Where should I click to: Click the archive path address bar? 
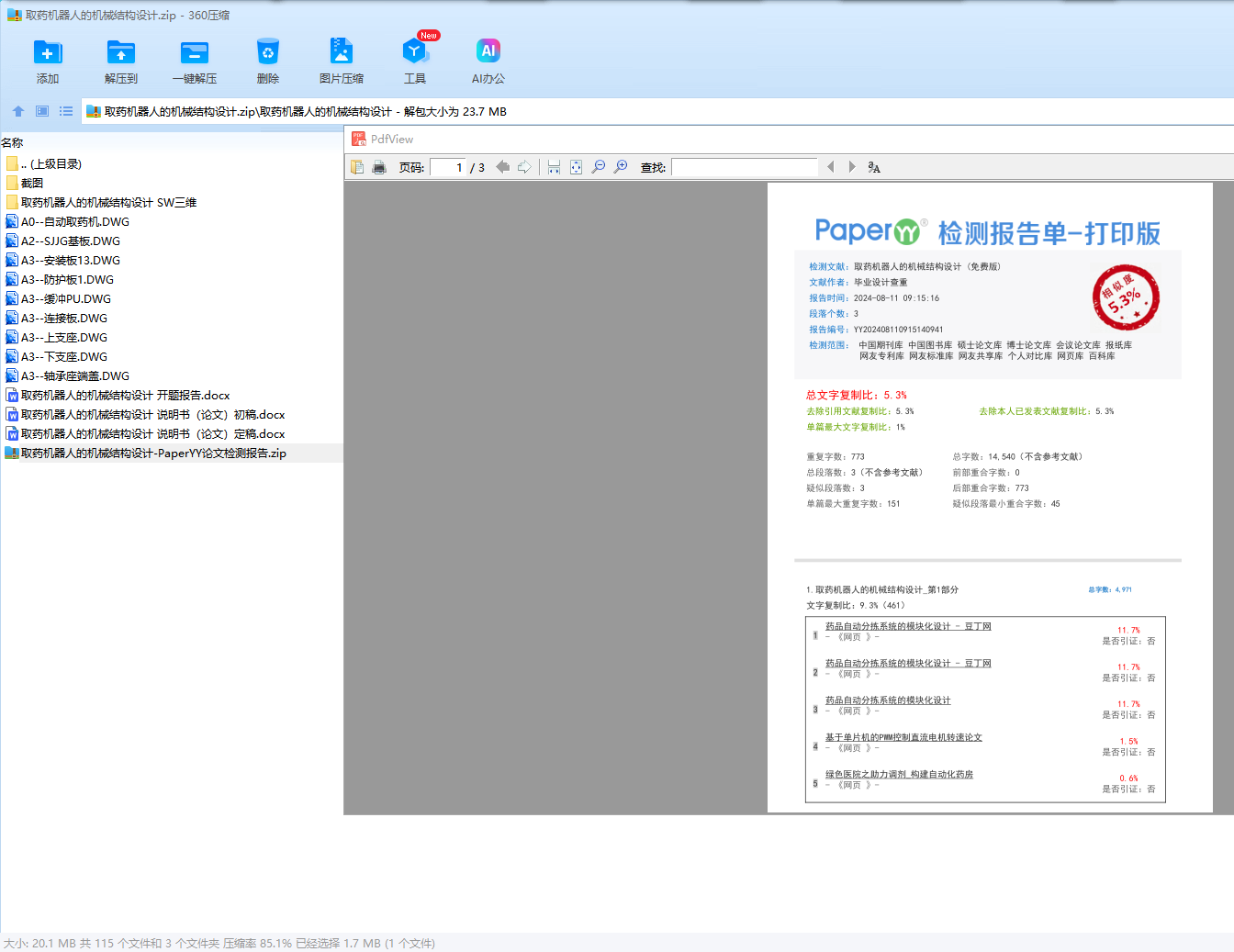pyautogui.click(x=657, y=112)
